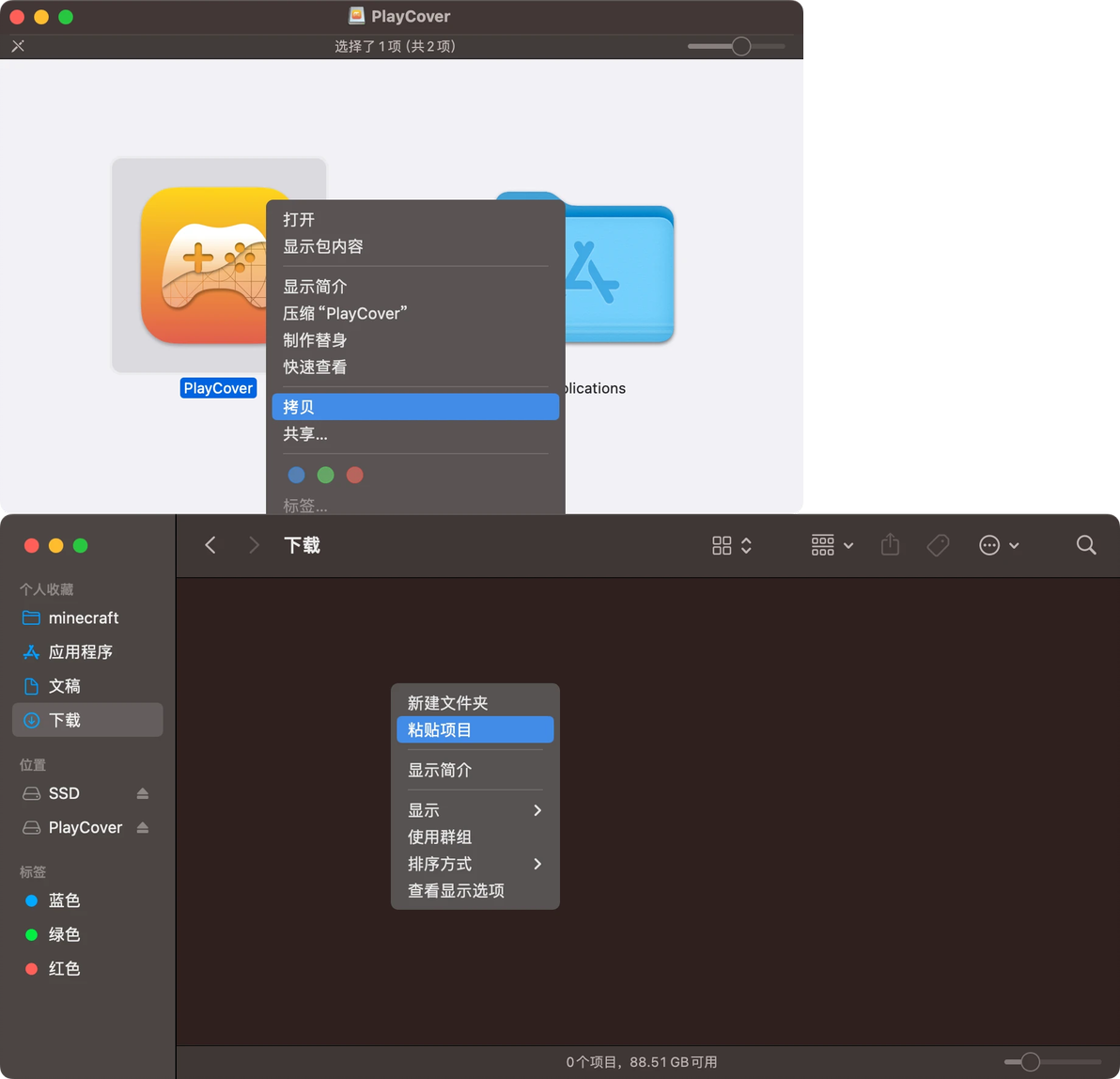Viewport: 1120px width, 1079px height.
Task: Click the tag icon in Finder toolbar
Action: click(x=938, y=545)
